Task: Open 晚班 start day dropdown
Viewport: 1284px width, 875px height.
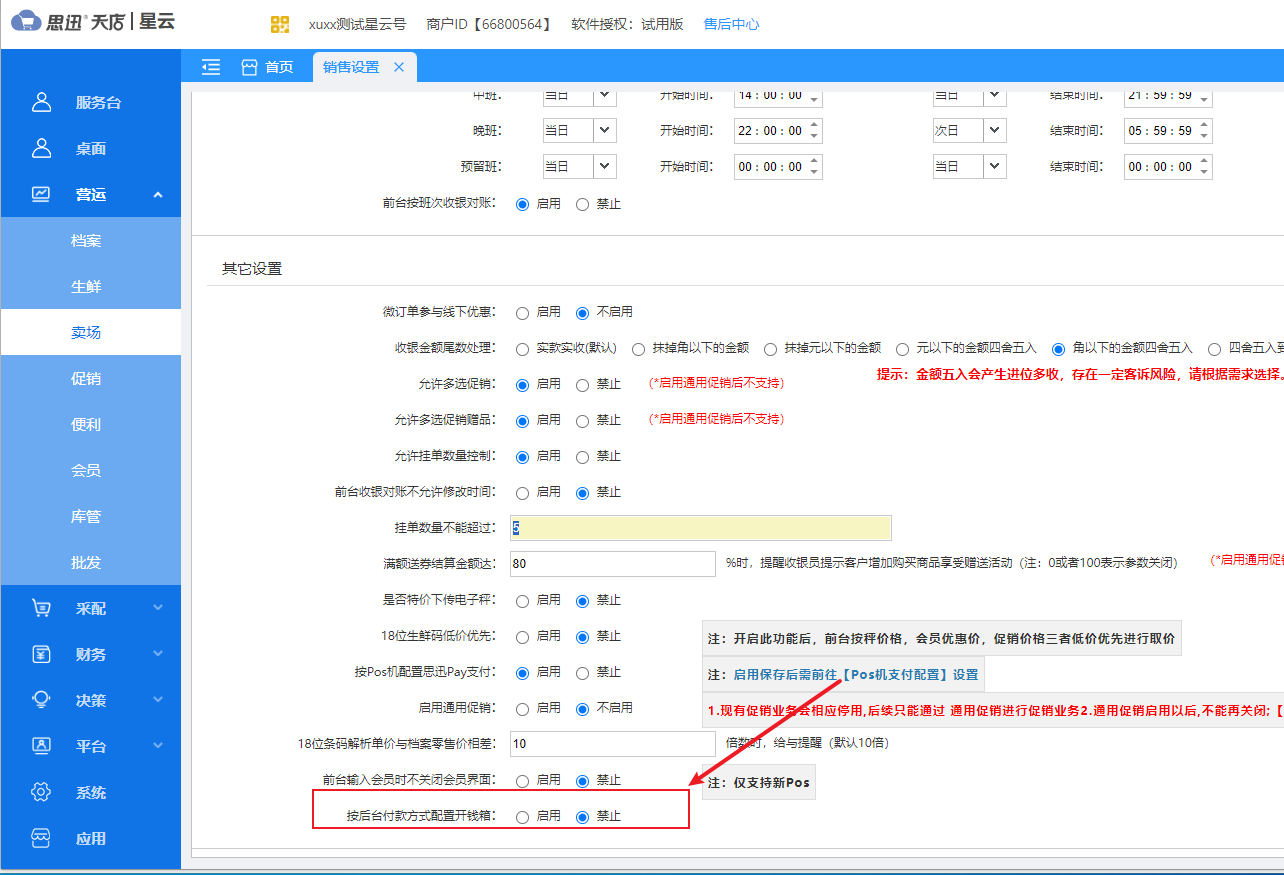Action: pyautogui.click(x=605, y=131)
